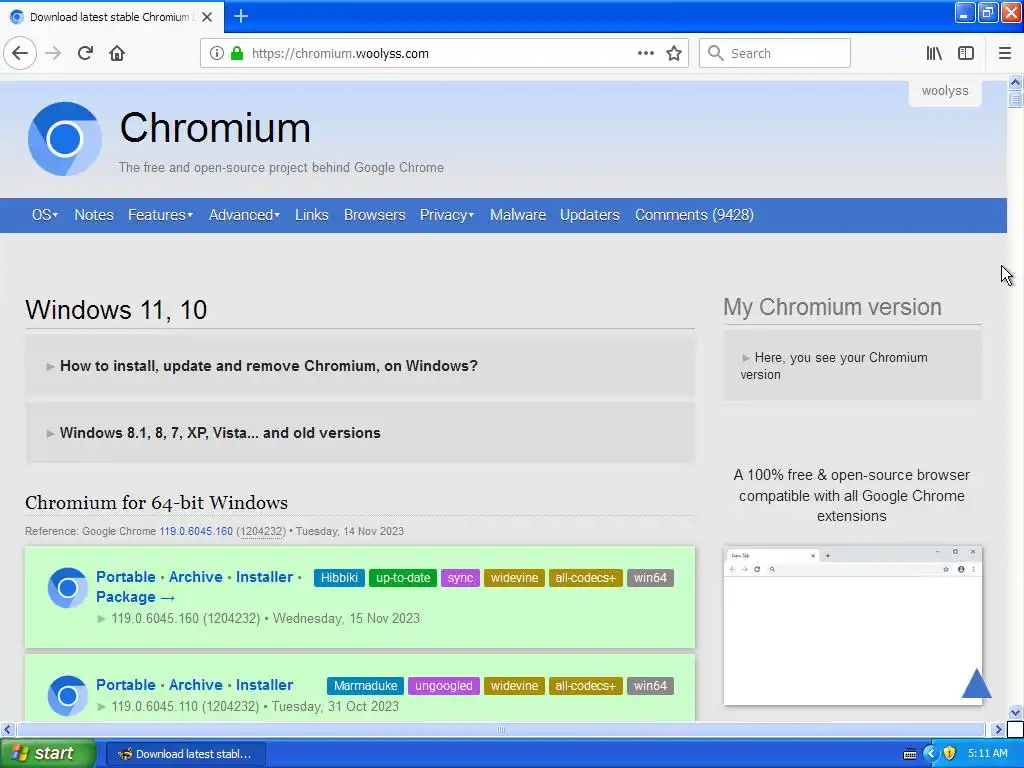1024x768 pixels.
Task: Open the Updaters menu item
Action: point(590,215)
